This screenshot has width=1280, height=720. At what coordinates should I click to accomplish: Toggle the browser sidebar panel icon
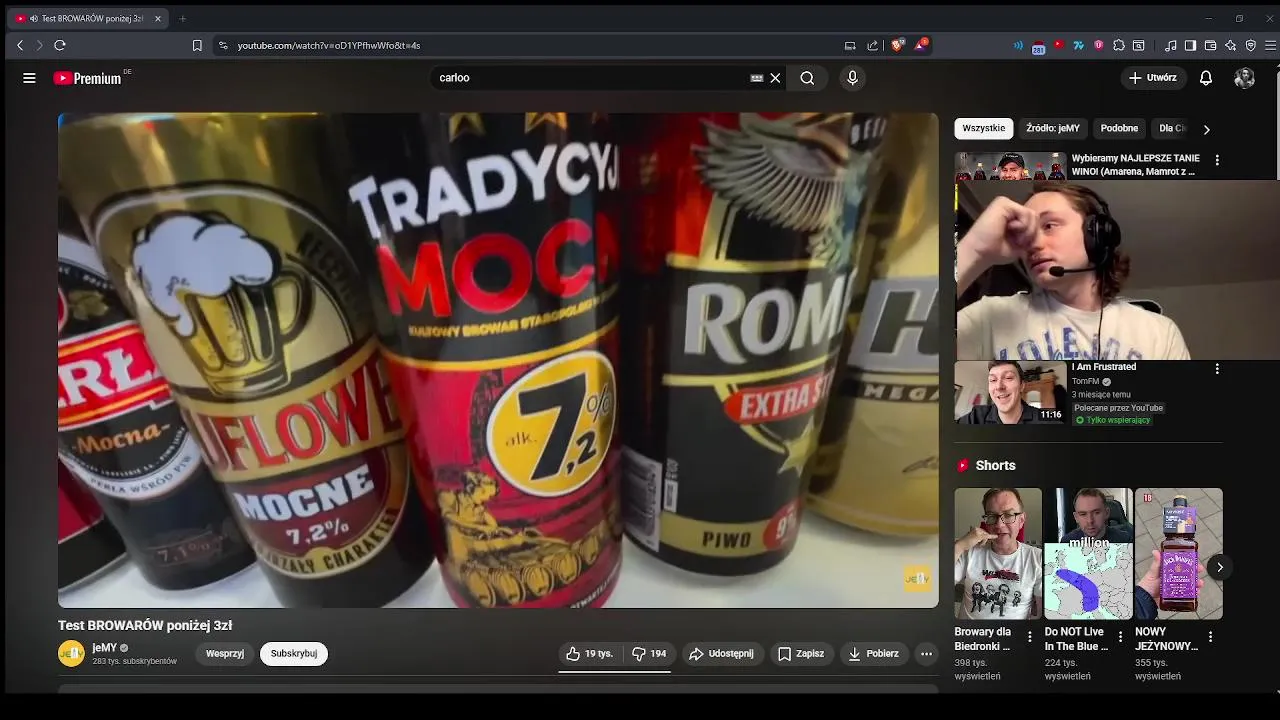[1190, 45]
